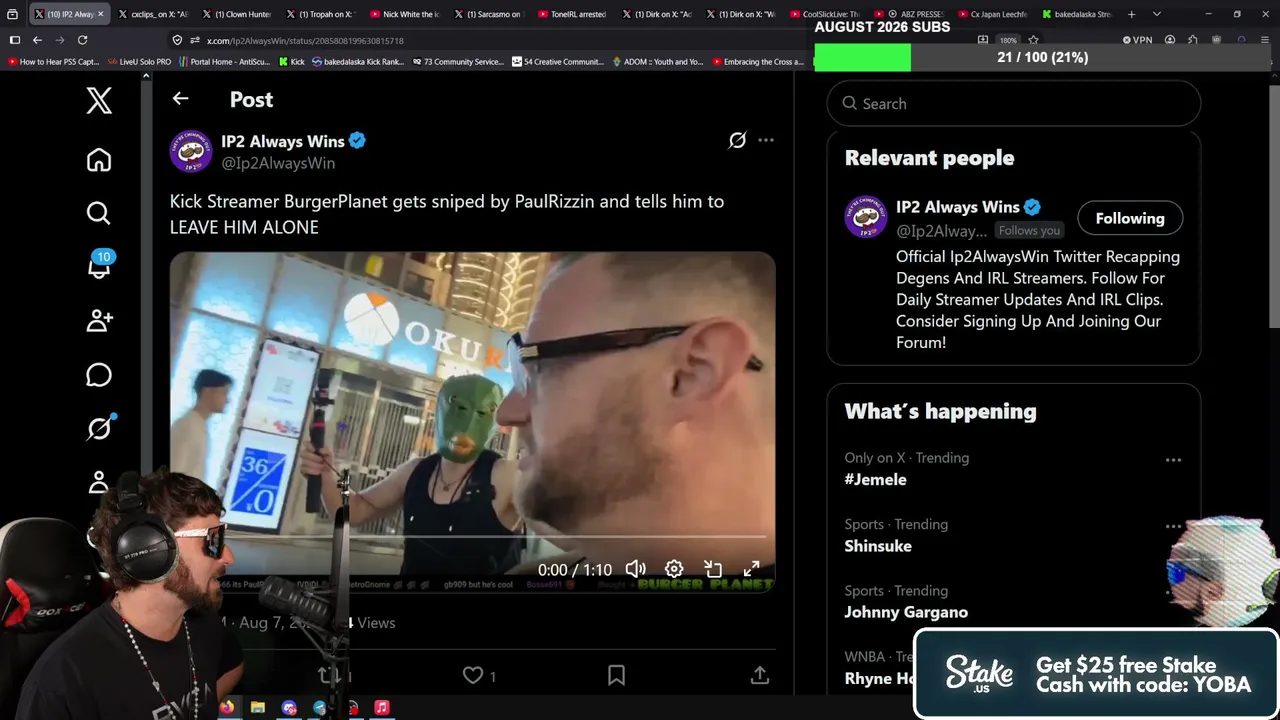Open File Explorer from the taskbar
The height and width of the screenshot is (720, 1280).
click(x=258, y=707)
